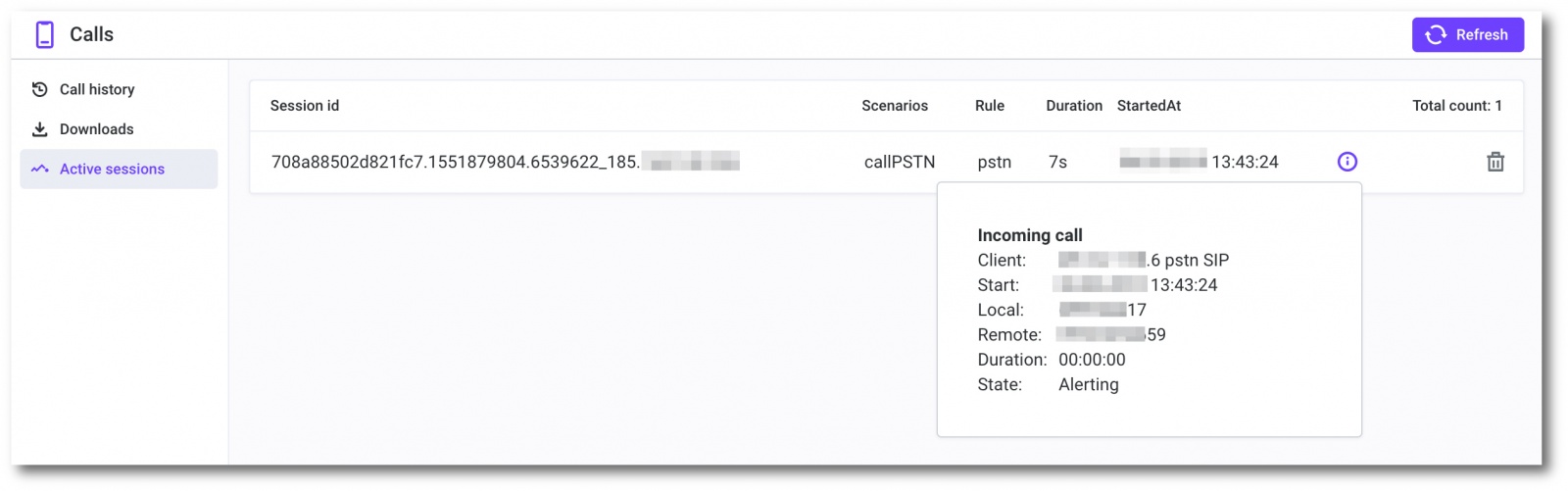Click the Incoming call popup heading

pos(1030,235)
